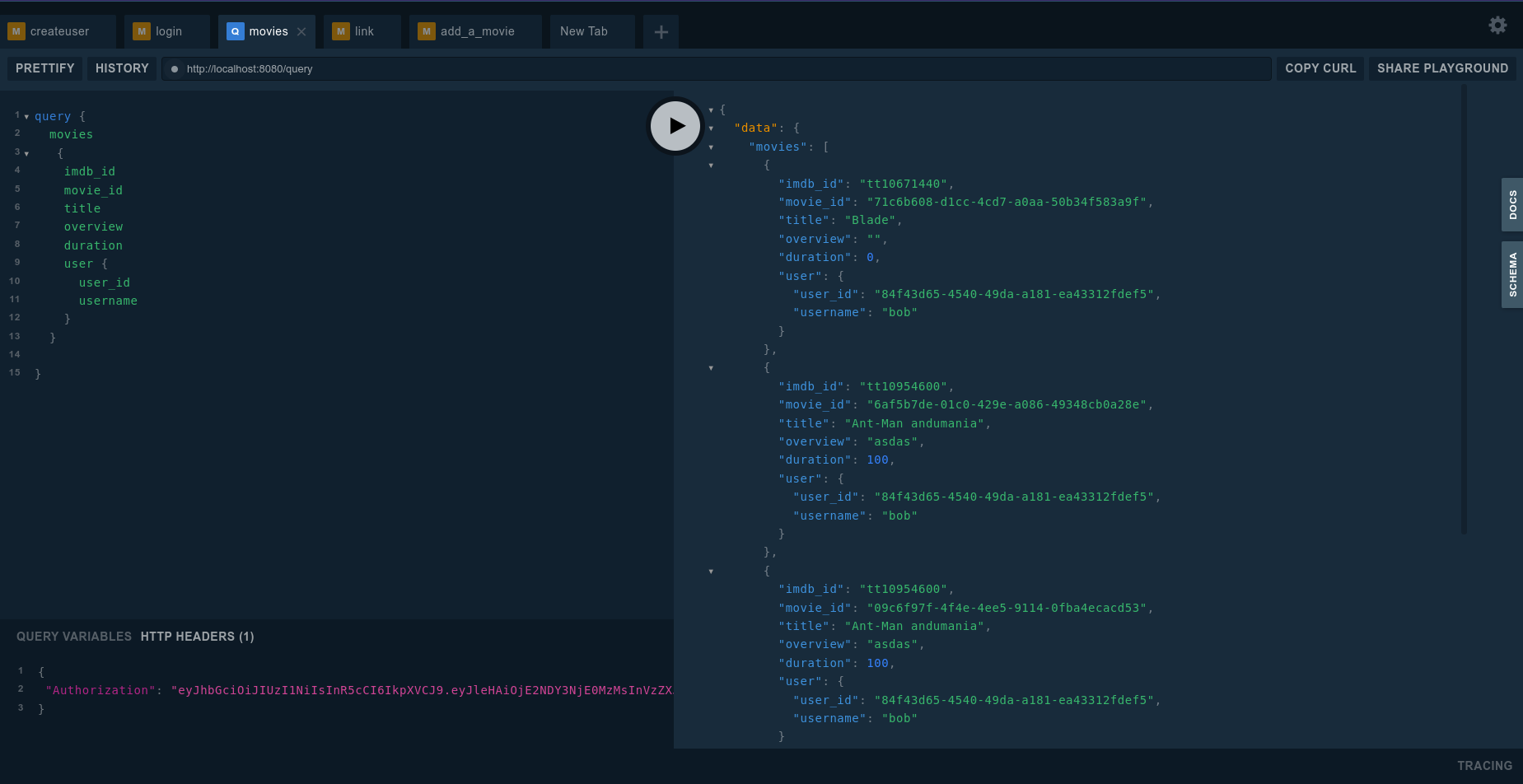
Task: Click the endpoint status dot indicator
Action: coord(174,69)
